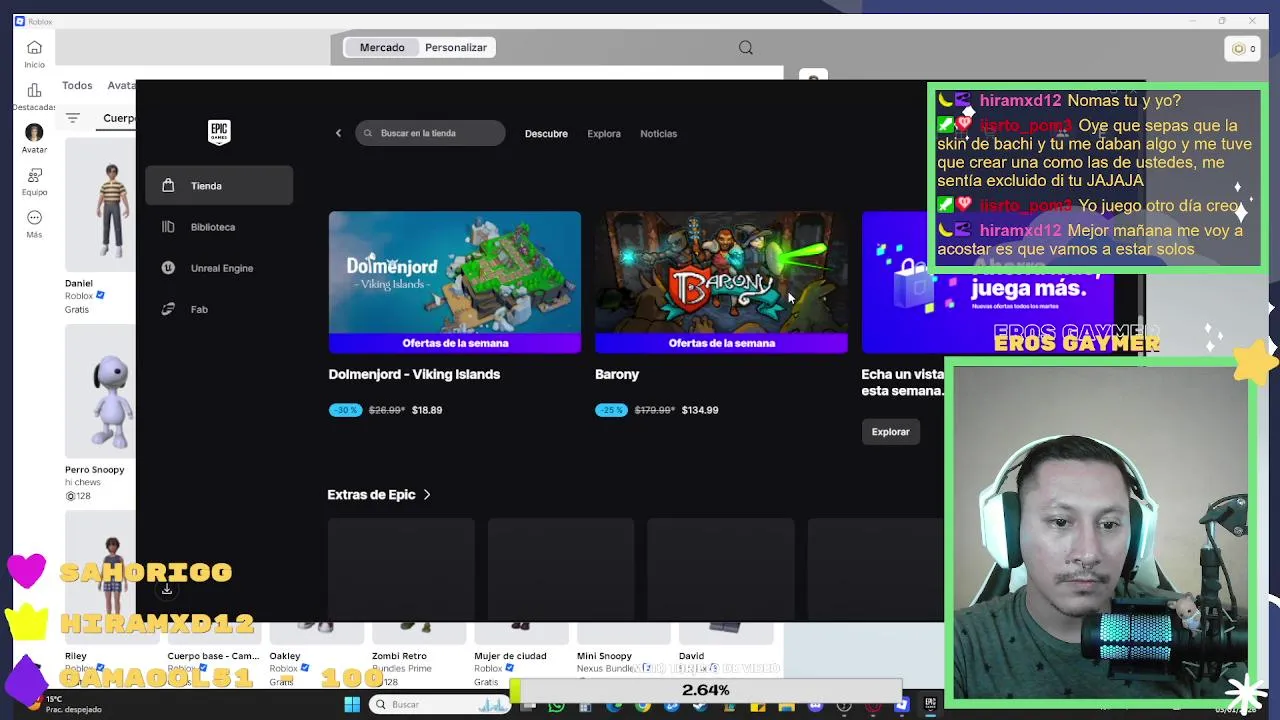1280x720 pixels.
Task: Open Steam from the taskbar
Action: tap(700, 705)
